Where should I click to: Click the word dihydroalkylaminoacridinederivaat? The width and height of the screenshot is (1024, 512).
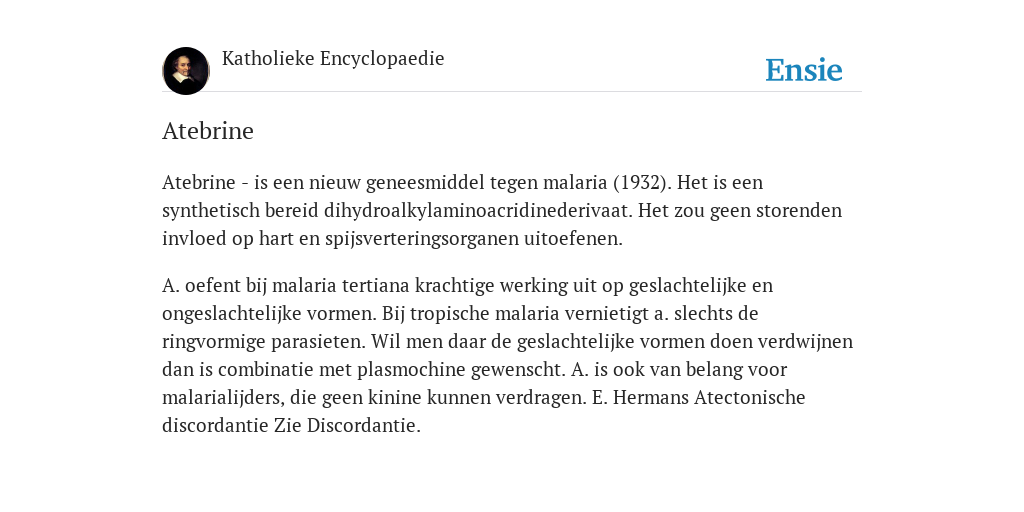pos(478,211)
